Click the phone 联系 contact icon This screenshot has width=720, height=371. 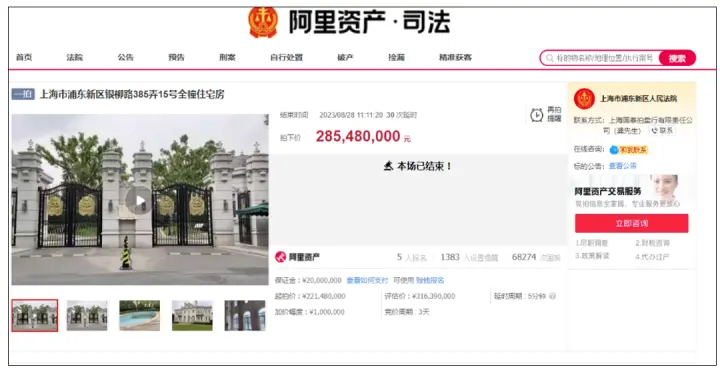(x=655, y=130)
